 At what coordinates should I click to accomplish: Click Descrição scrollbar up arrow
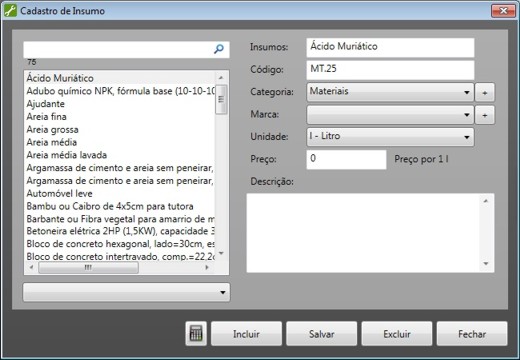tap(486, 201)
